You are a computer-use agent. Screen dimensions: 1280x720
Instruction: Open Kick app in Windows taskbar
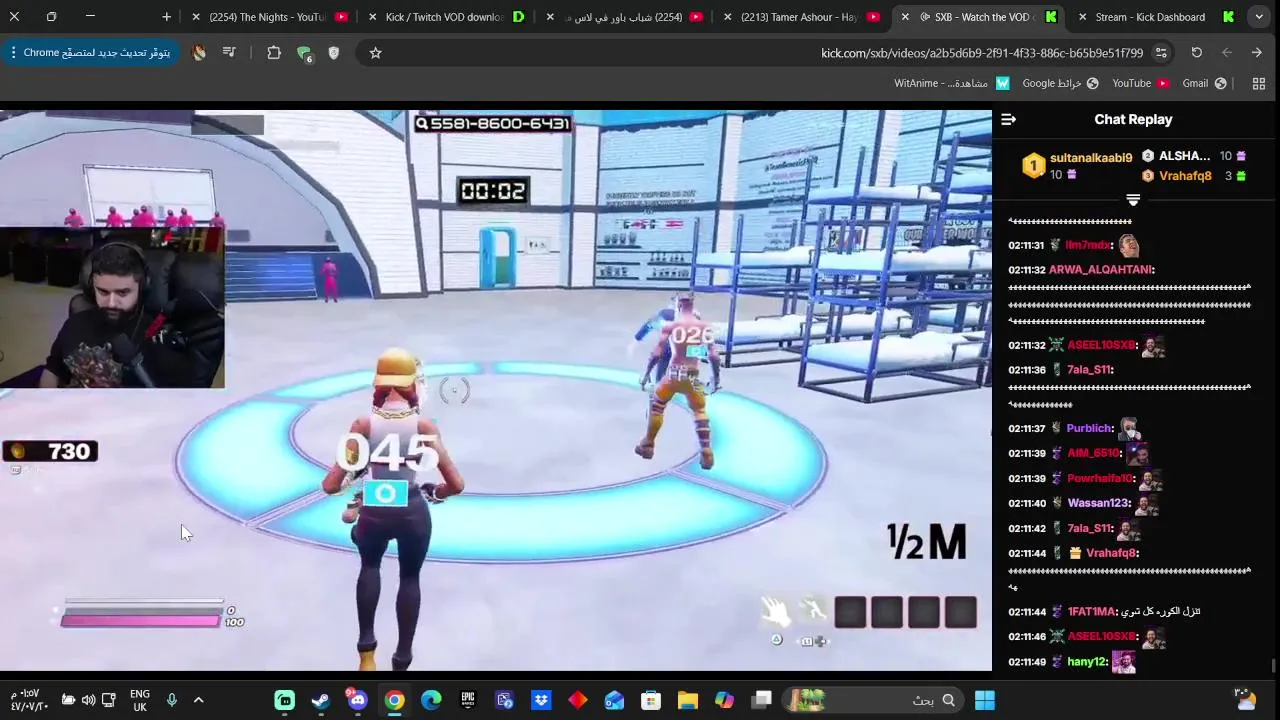[285, 700]
